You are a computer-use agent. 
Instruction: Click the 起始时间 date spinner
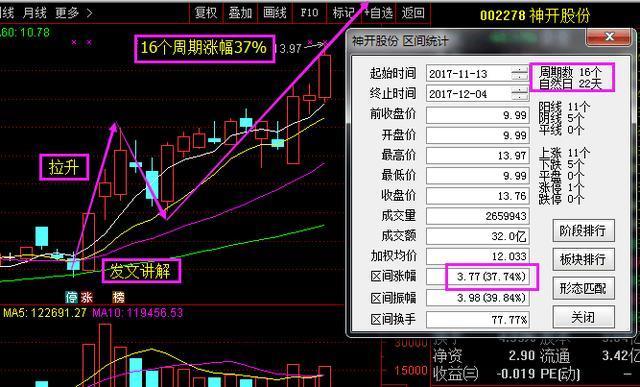pyautogui.click(x=520, y=74)
